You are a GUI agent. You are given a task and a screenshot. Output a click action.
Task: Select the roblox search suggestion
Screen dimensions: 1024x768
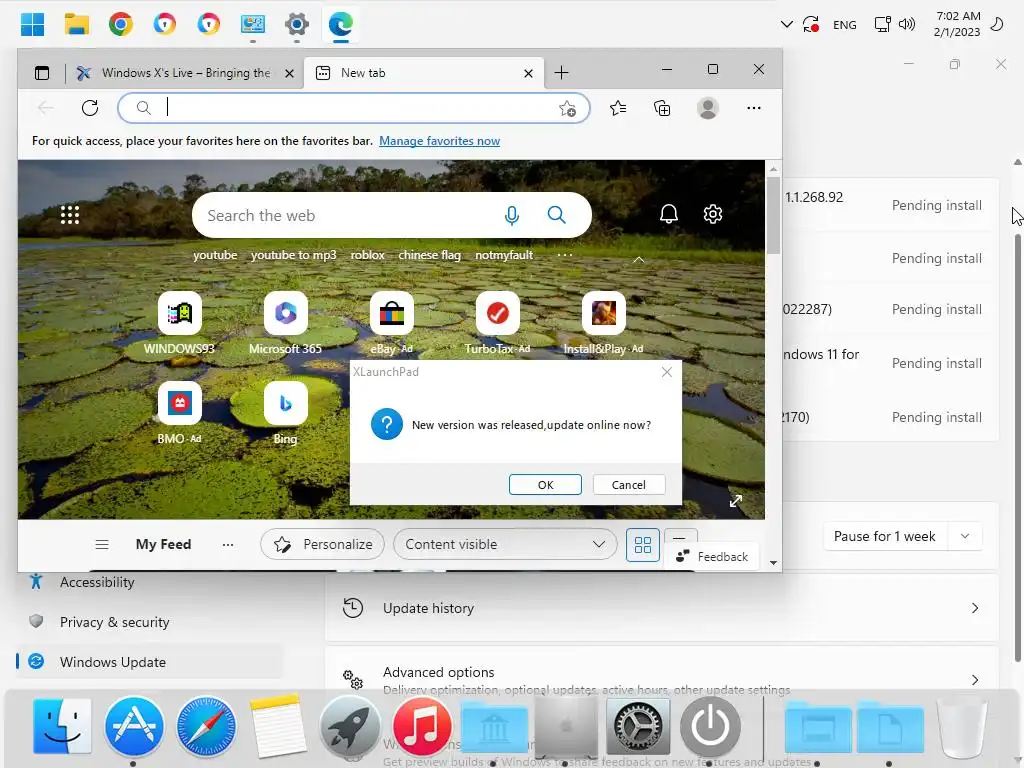pyautogui.click(x=368, y=255)
